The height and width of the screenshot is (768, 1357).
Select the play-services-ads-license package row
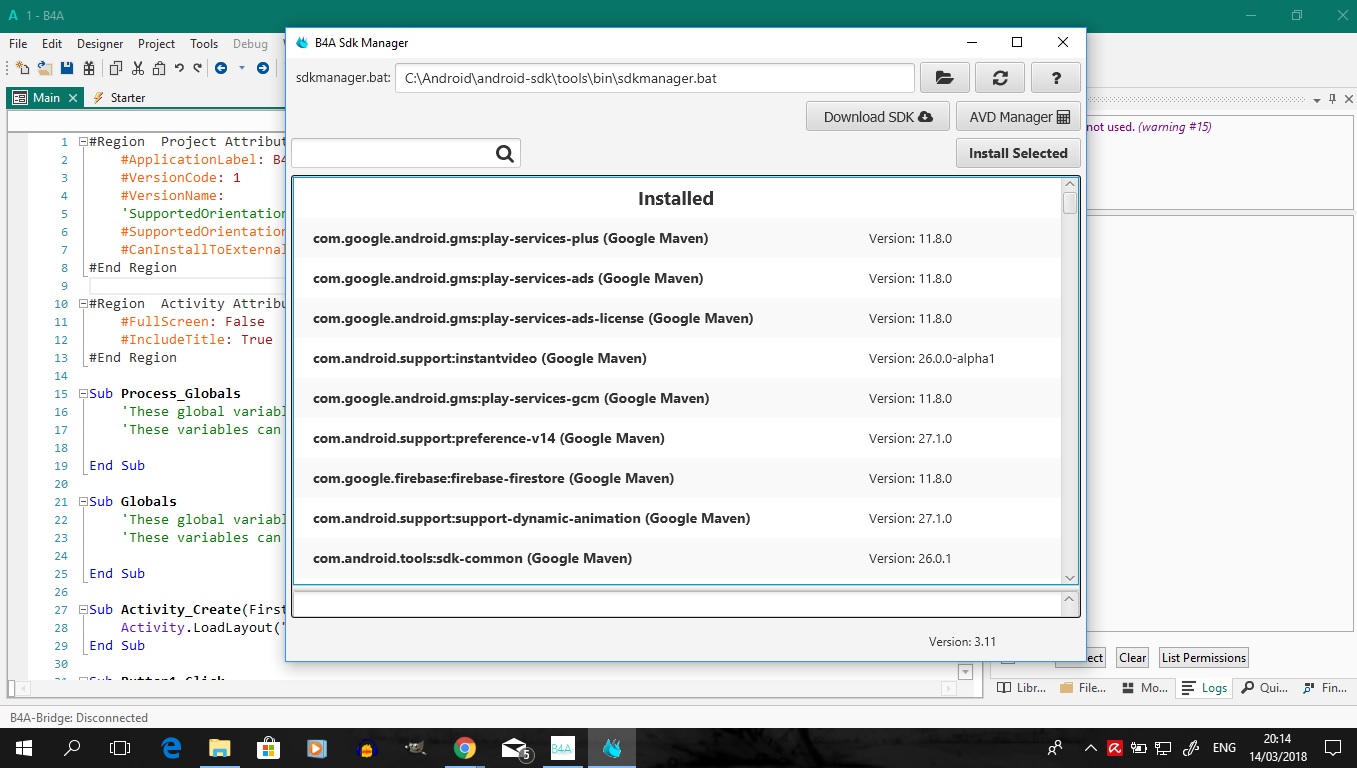point(677,318)
